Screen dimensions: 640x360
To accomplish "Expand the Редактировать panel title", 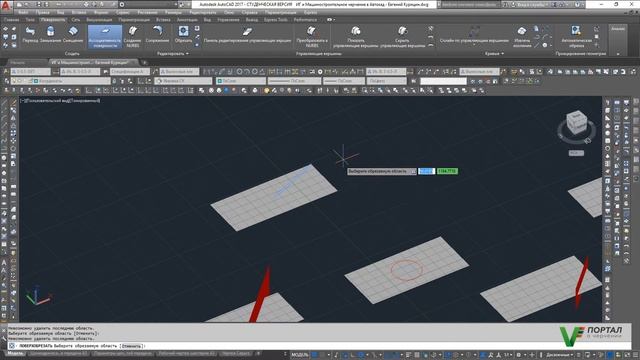I will click(x=173, y=53).
